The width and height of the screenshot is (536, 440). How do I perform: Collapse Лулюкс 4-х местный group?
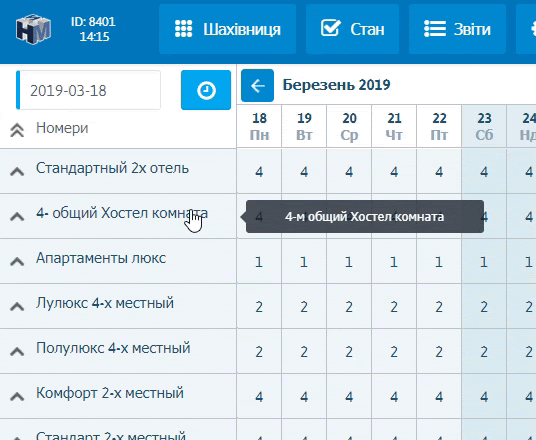tap(17, 306)
